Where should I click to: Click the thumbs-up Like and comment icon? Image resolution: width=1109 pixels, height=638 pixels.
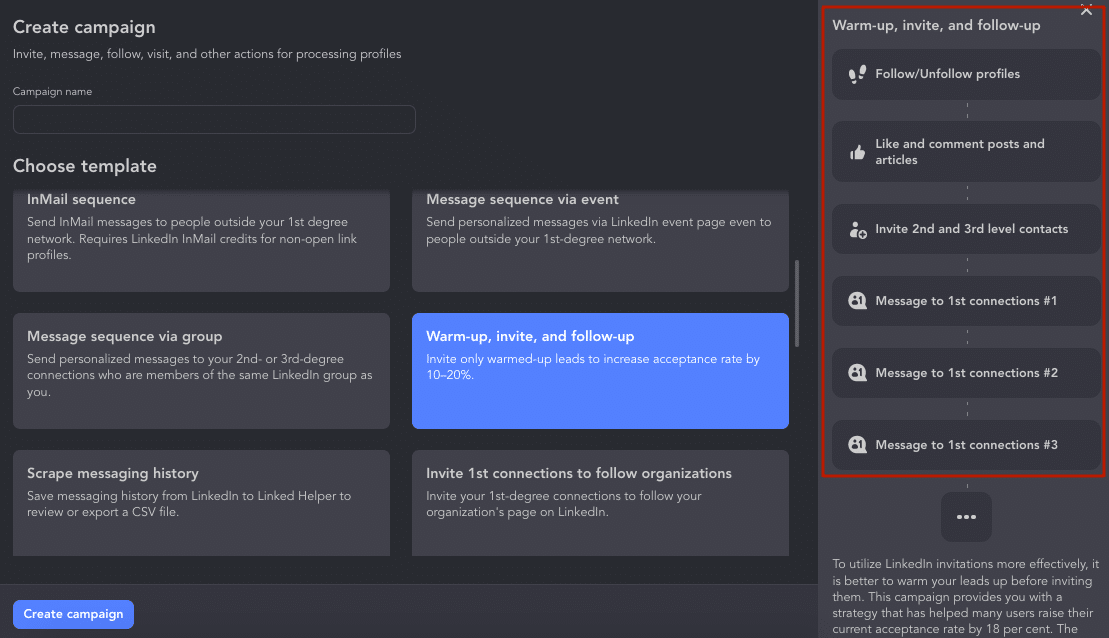tap(857, 152)
